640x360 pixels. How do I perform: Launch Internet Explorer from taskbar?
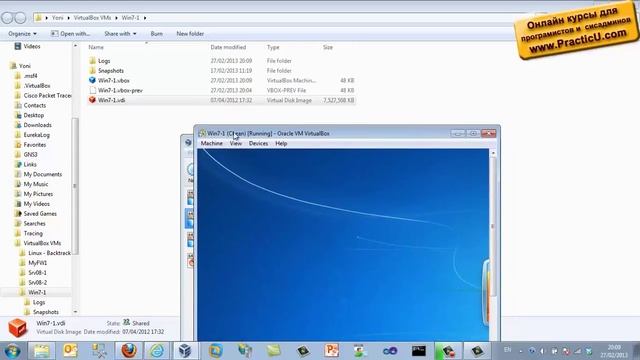tap(157, 351)
